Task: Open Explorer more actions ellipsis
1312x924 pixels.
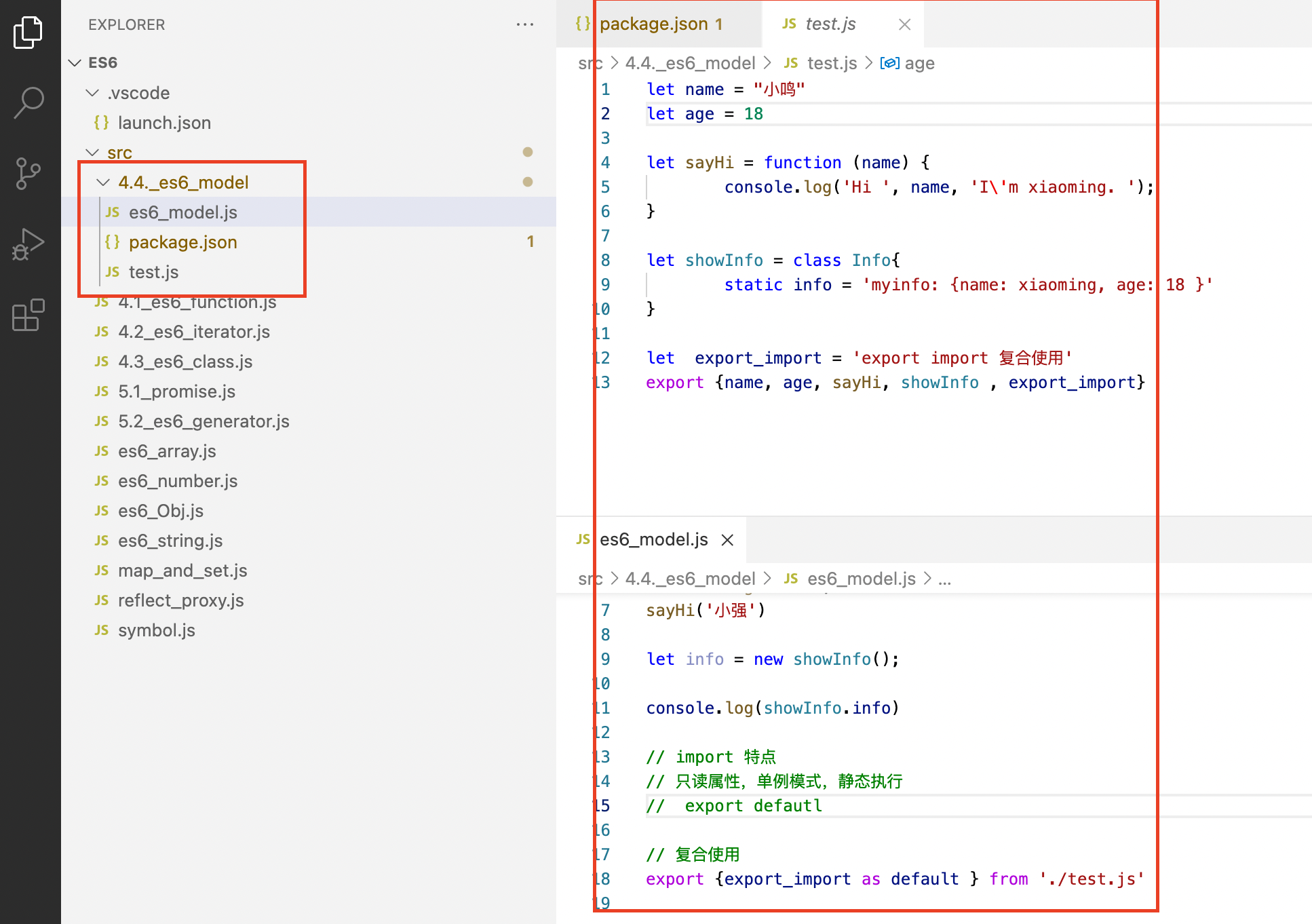Action: [524, 24]
